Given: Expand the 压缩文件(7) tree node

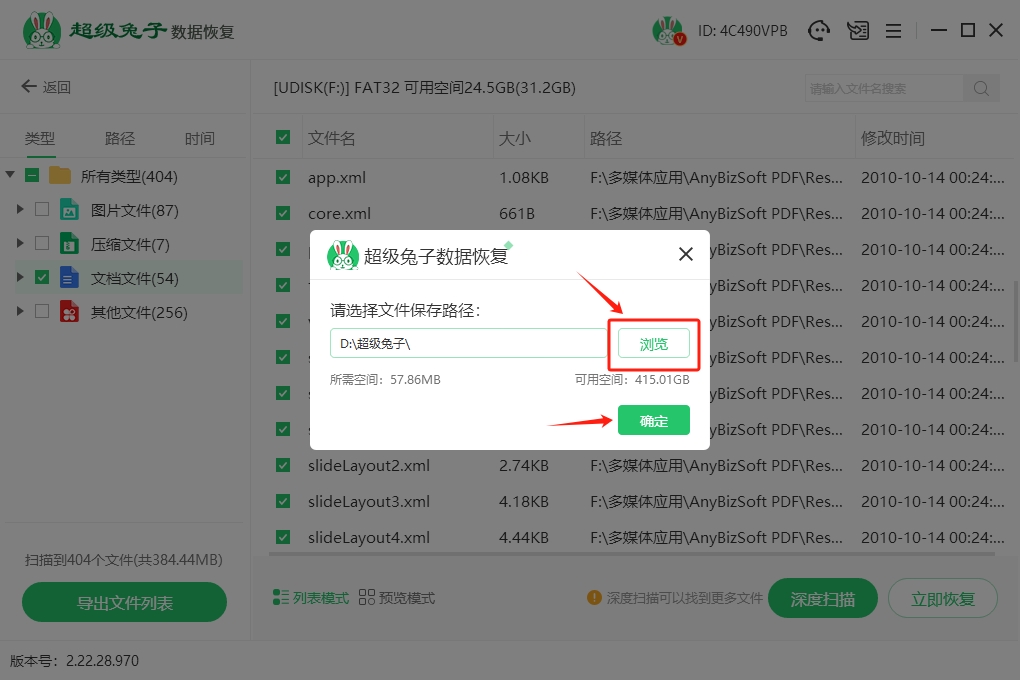Looking at the screenshot, I should [x=19, y=244].
